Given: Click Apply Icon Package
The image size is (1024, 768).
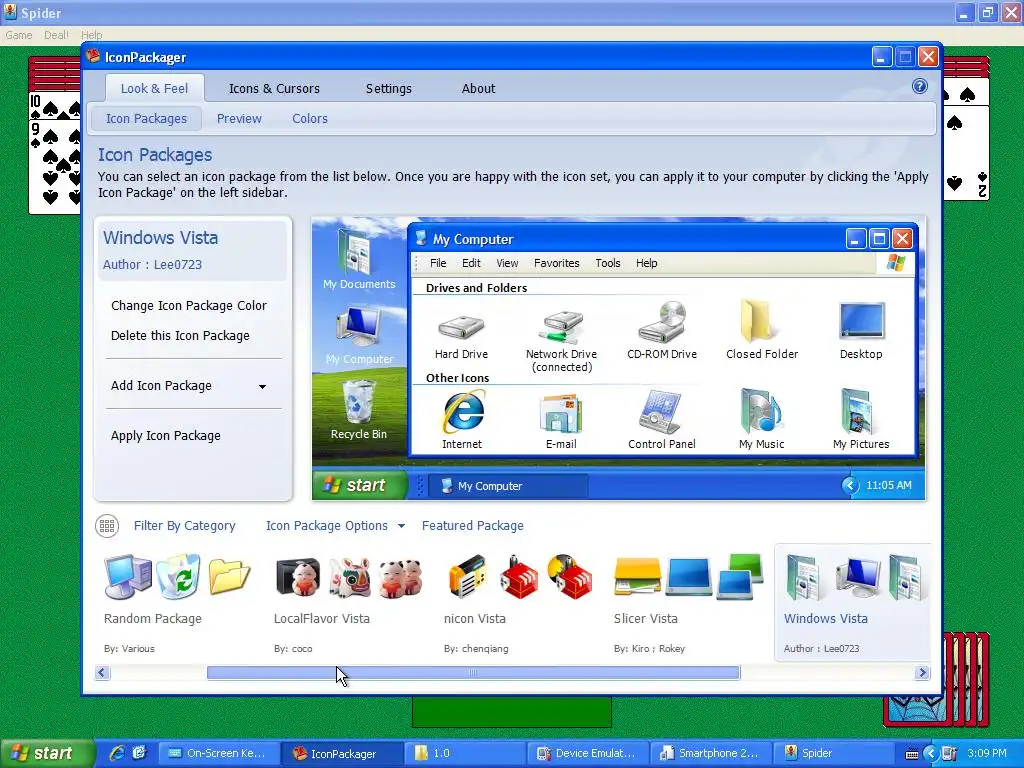Looking at the screenshot, I should 166,436.
